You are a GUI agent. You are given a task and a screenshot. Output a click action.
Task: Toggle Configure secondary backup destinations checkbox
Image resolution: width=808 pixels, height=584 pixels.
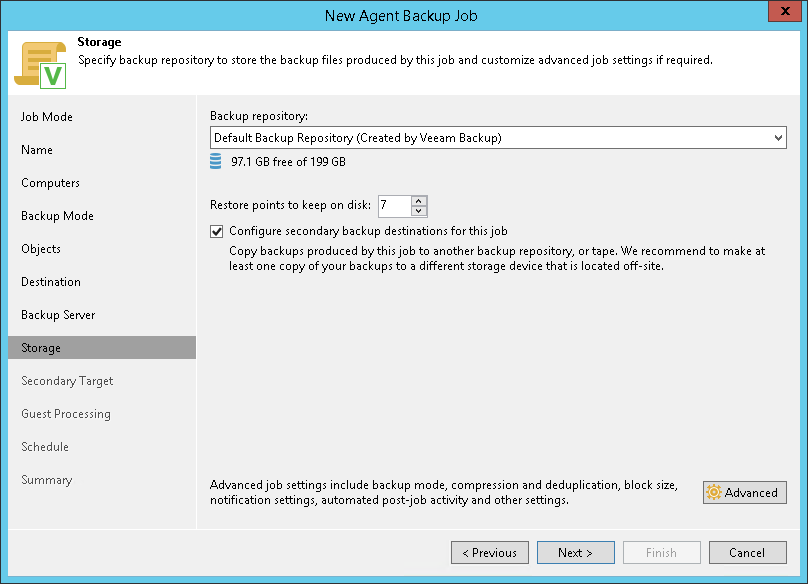(217, 231)
